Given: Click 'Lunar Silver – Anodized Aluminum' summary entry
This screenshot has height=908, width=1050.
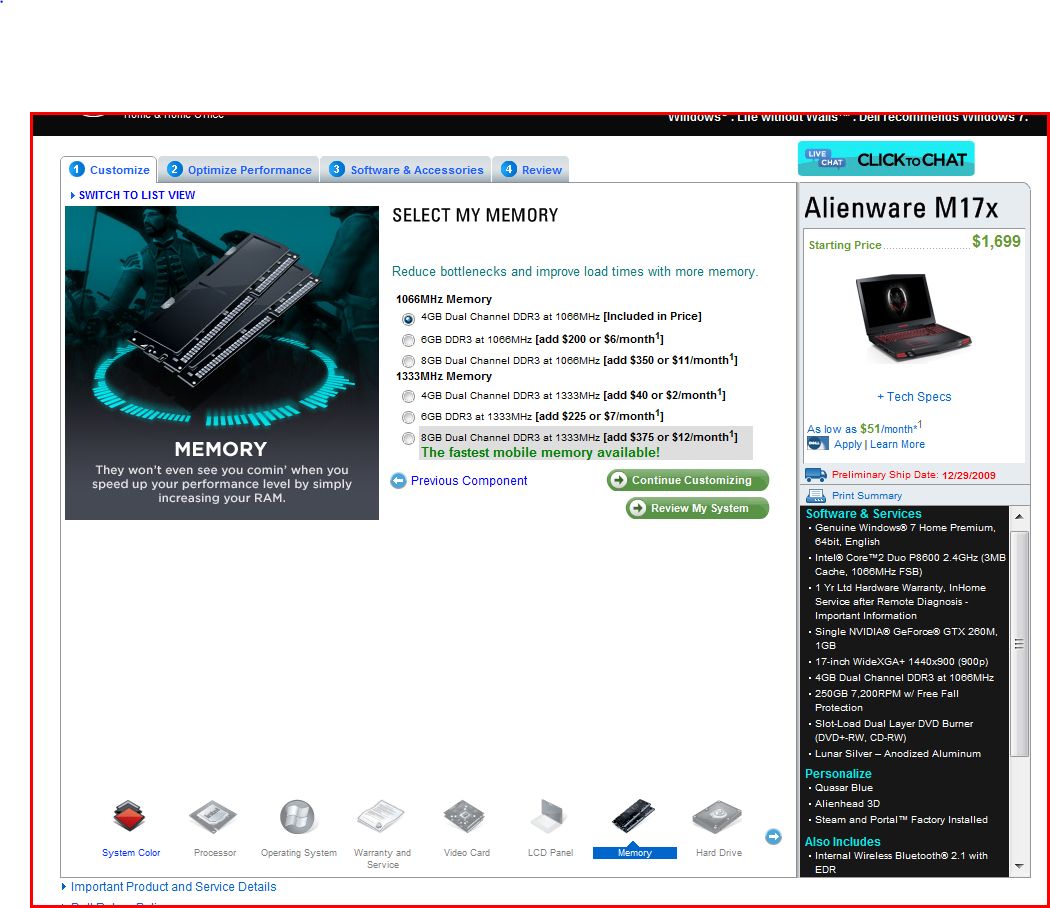Looking at the screenshot, I should 897,753.
